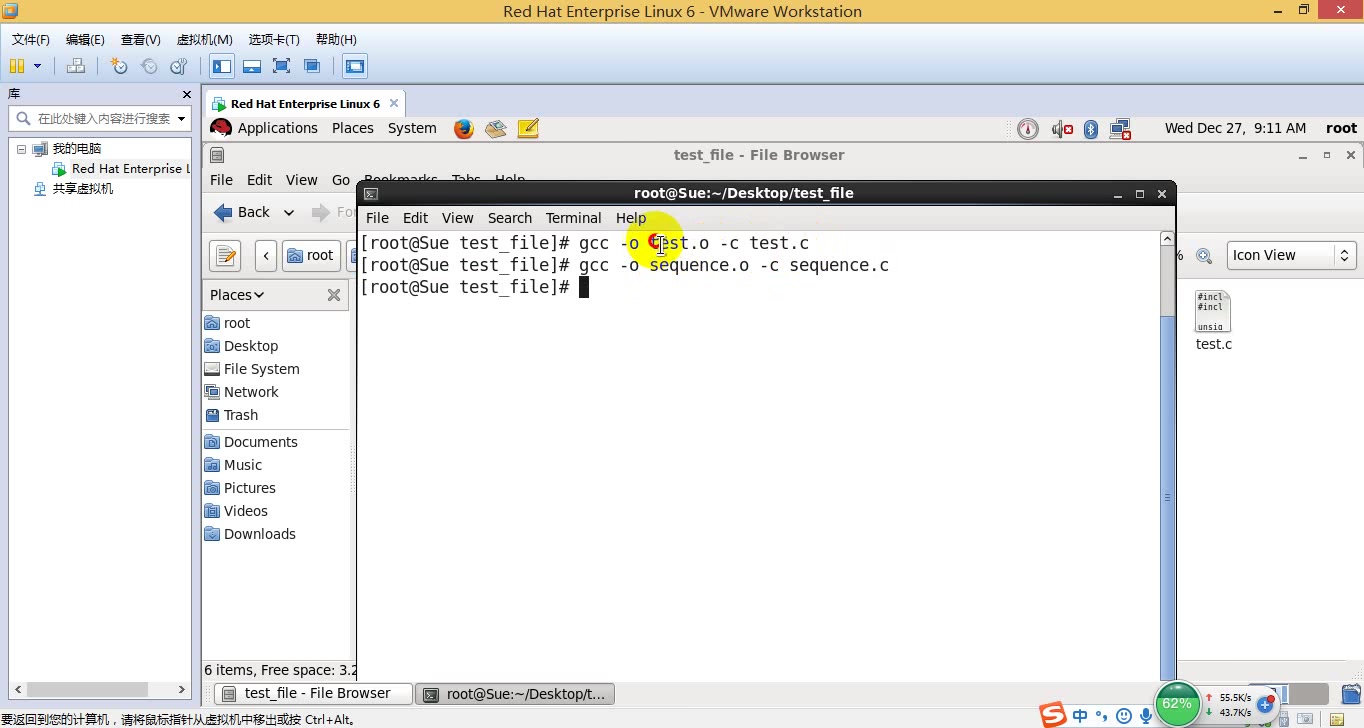This screenshot has width=1364, height=728.
Task: Click the network connection panel icon
Action: [x=1120, y=129]
